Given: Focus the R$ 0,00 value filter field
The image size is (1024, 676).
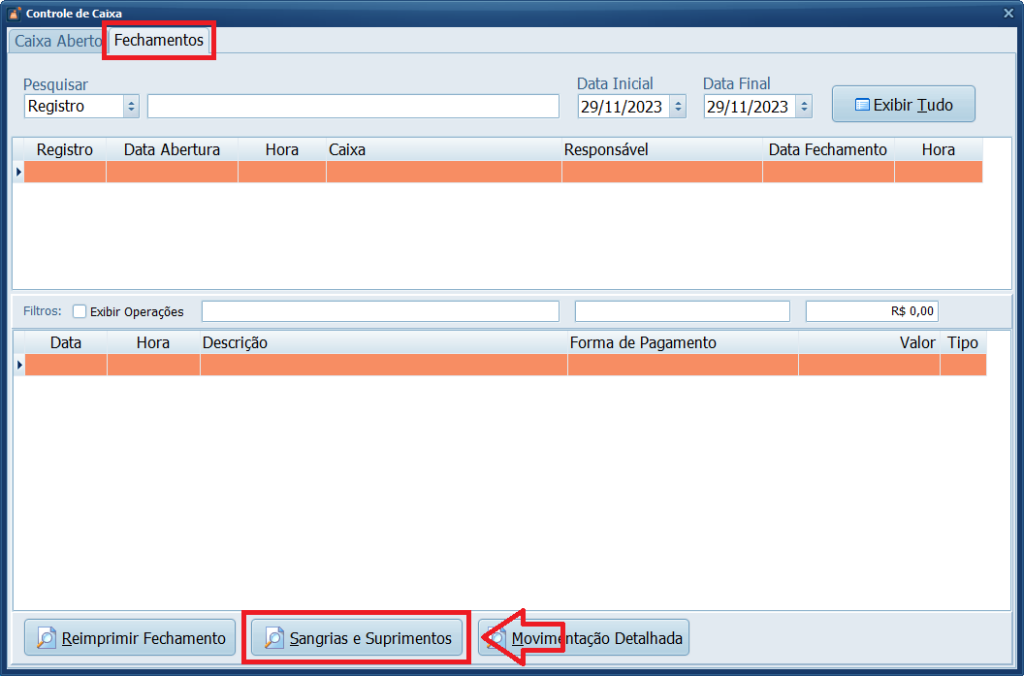Looking at the screenshot, I should [872, 312].
